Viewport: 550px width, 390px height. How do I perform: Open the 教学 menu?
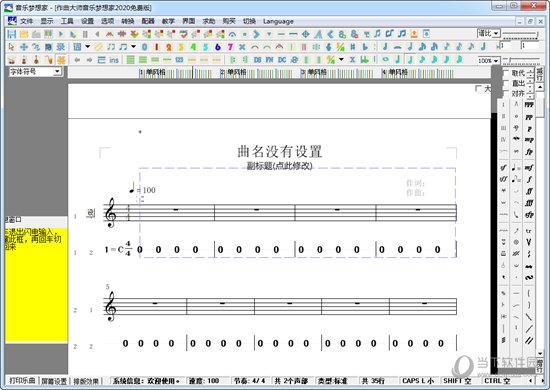168,21
